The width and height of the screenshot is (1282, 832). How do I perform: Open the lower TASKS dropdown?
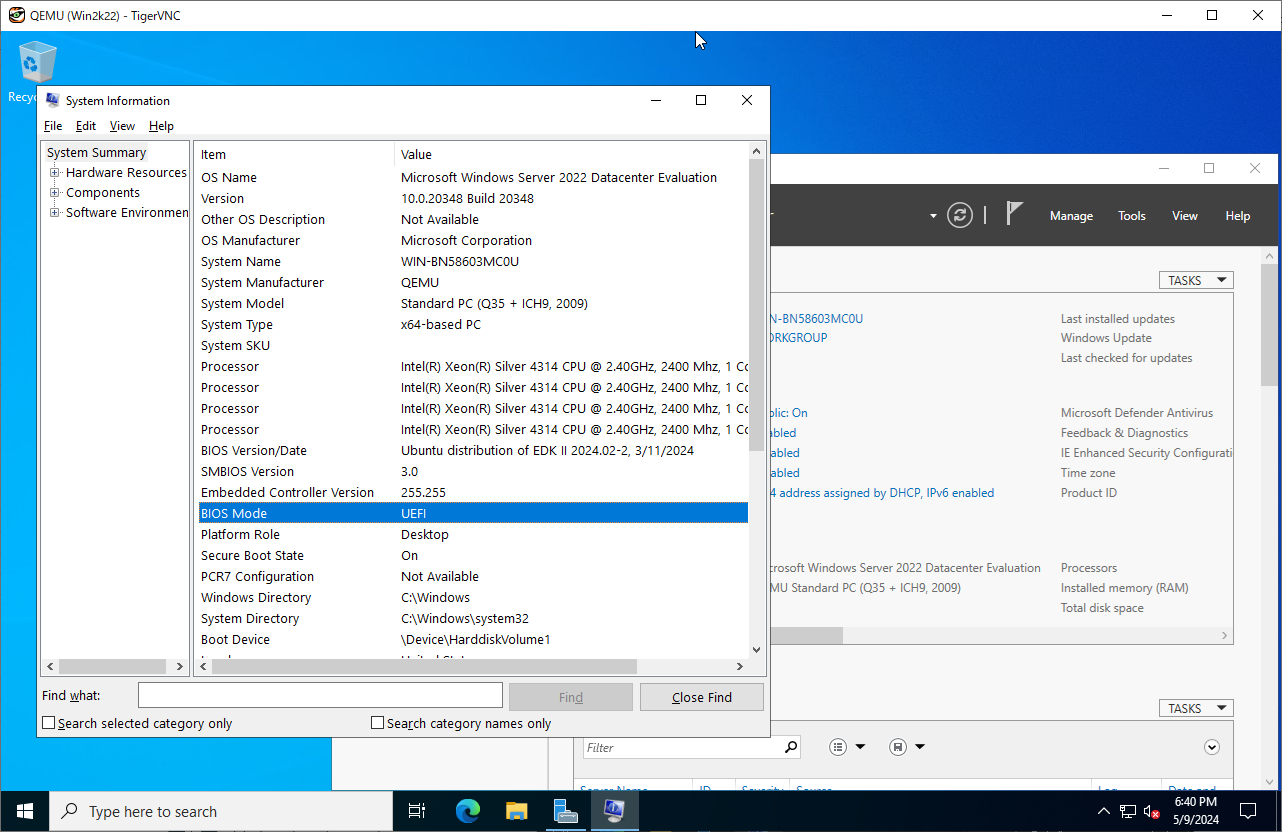1196,708
